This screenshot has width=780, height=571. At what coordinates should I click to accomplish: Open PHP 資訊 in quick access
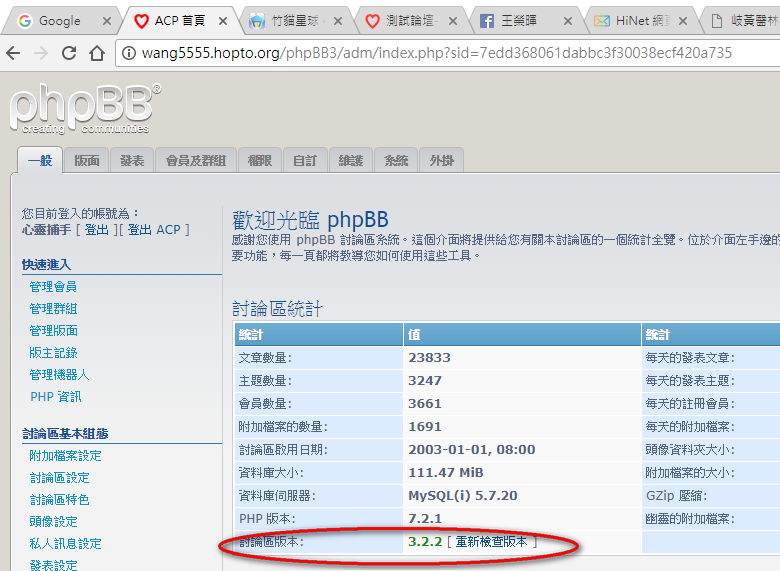tap(56, 397)
